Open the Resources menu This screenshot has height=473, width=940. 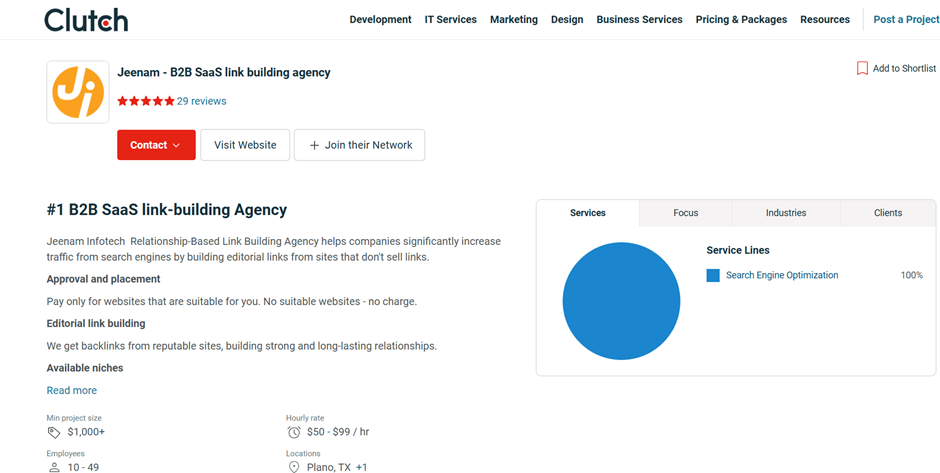[x=825, y=20]
